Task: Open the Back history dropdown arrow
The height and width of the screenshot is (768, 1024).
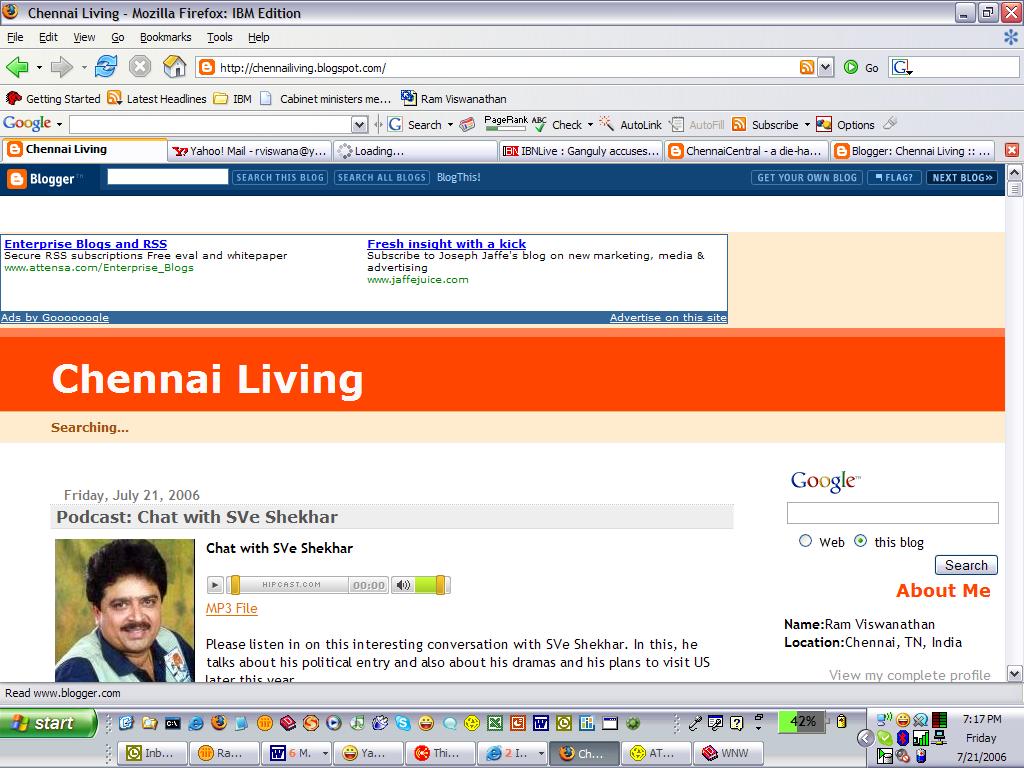Action: click(39, 67)
